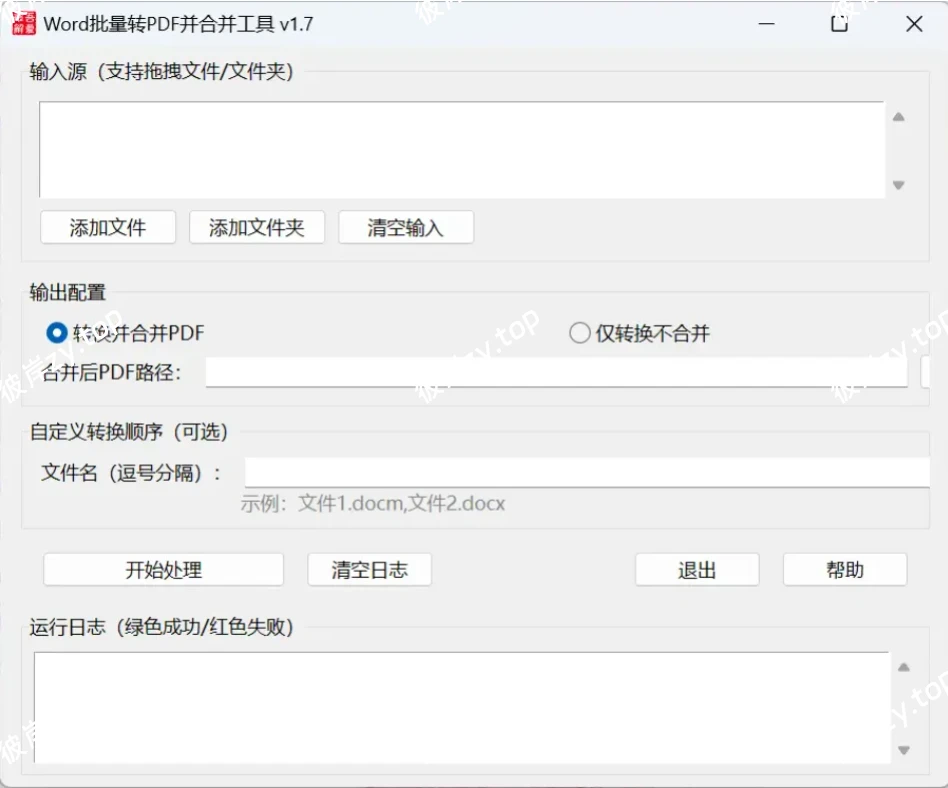Select the 转换并合并PDF radio button
The width and height of the screenshot is (948, 788).
pos(58,332)
